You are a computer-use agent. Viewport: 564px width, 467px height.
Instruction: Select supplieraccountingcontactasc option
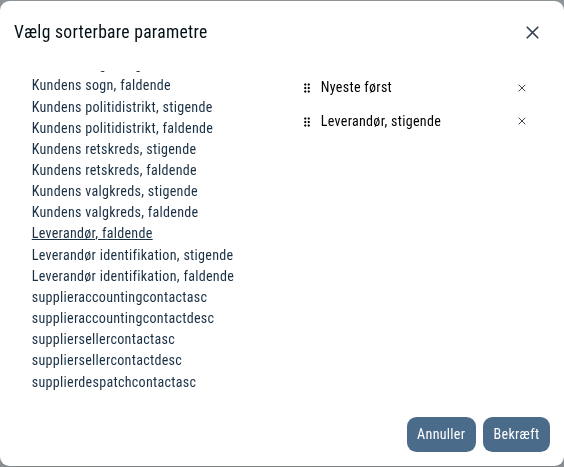(x=119, y=297)
